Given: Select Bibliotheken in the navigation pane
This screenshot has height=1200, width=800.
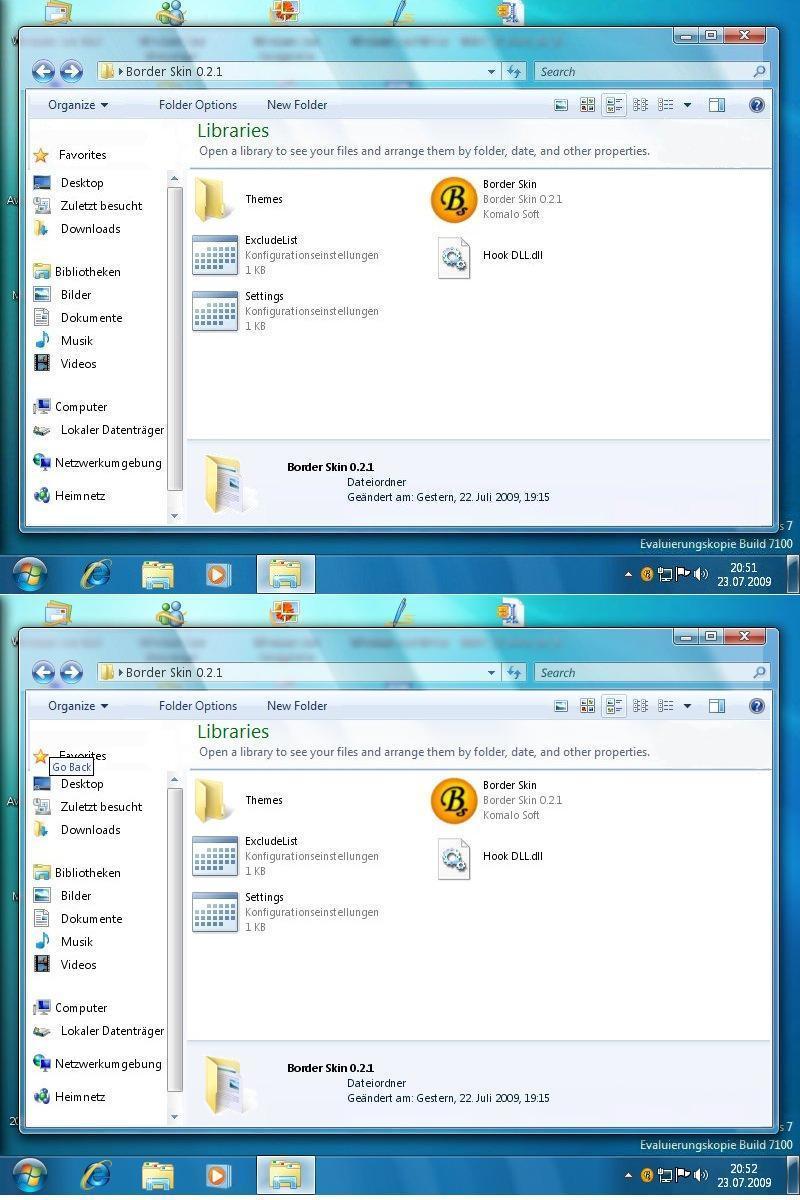Looking at the screenshot, I should [88, 271].
